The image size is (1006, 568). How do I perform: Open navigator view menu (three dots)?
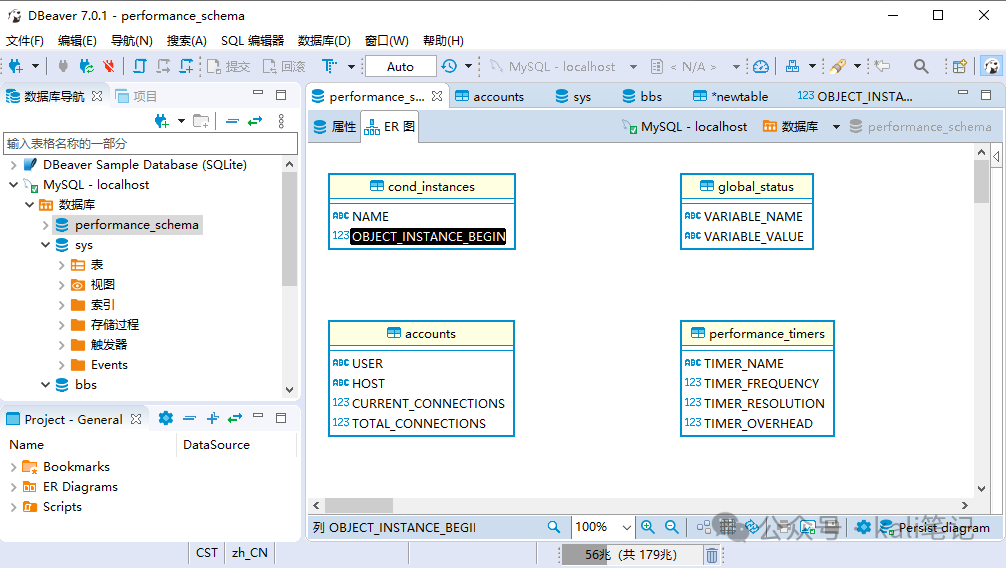pos(281,121)
